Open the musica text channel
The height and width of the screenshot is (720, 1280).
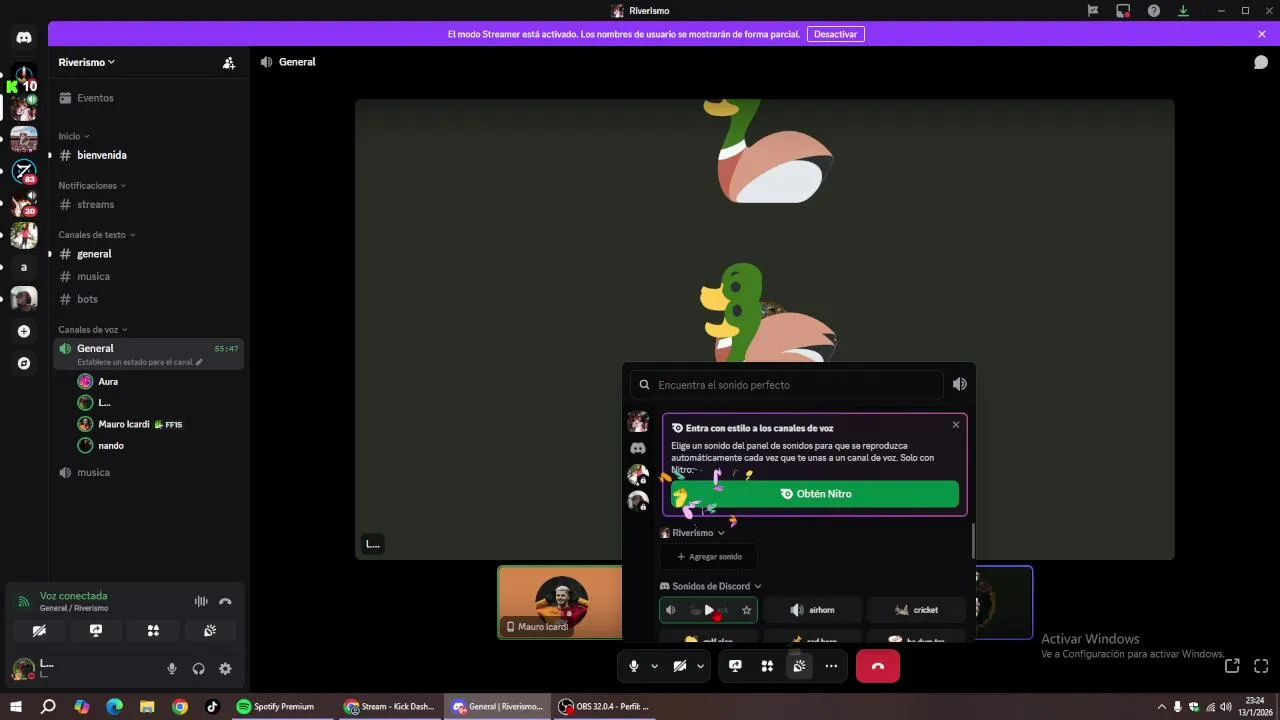[148, 276]
